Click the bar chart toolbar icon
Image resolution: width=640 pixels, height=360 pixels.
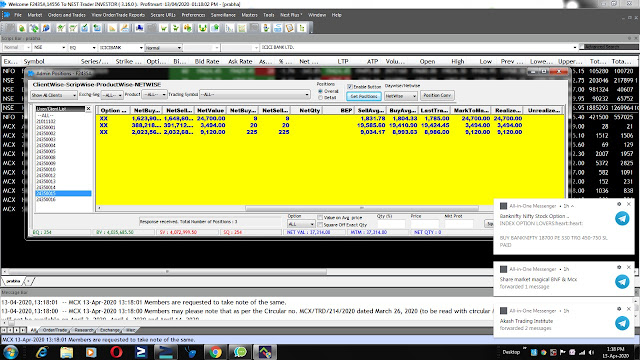(229, 28)
